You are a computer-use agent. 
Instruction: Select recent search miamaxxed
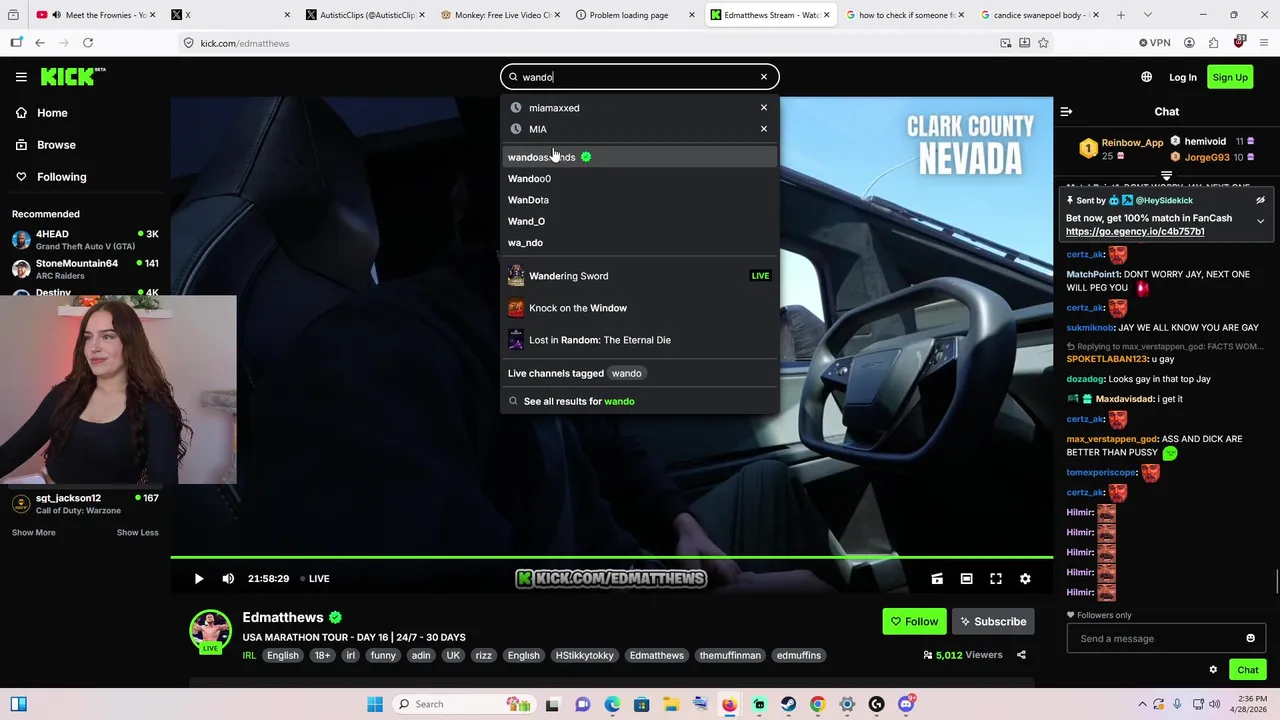[x=554, y=108]
